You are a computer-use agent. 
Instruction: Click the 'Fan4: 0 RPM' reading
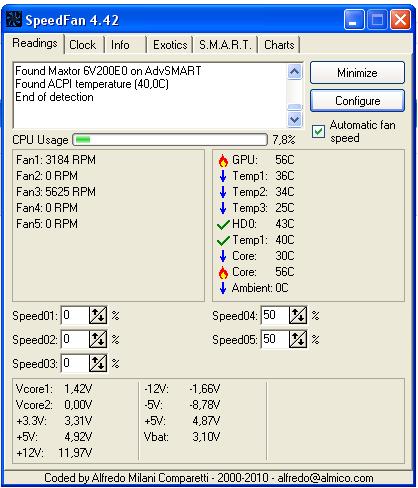[x=47, y=208]
